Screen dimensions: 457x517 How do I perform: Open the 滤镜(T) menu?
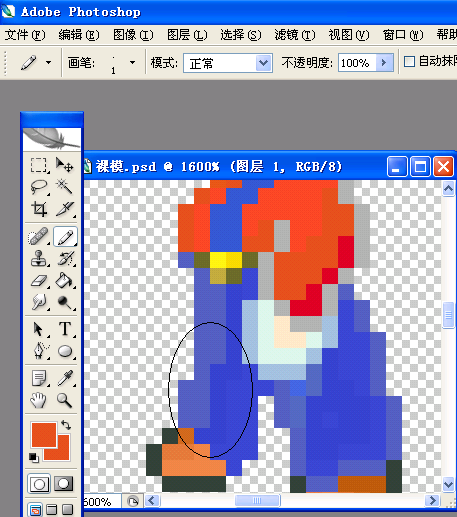tap(295, 35)
